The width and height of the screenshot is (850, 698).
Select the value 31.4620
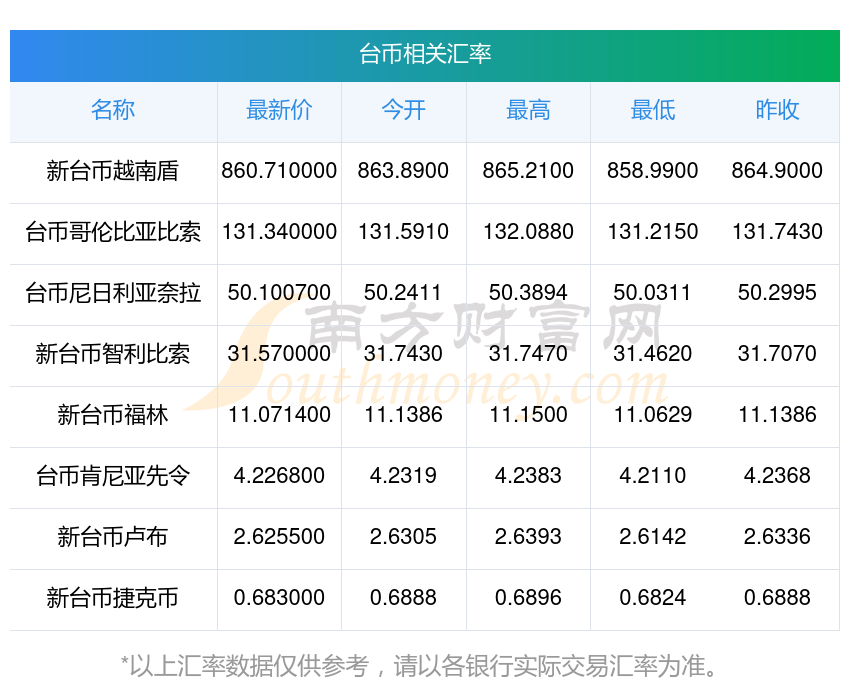point(653,354)
